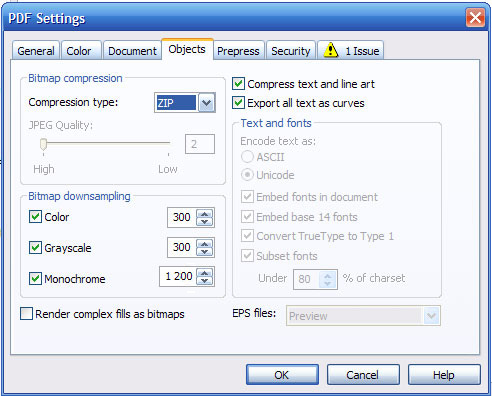492x396 pixels.
Task: Increase Color downsampling value with up arrow
Action: 205,214
